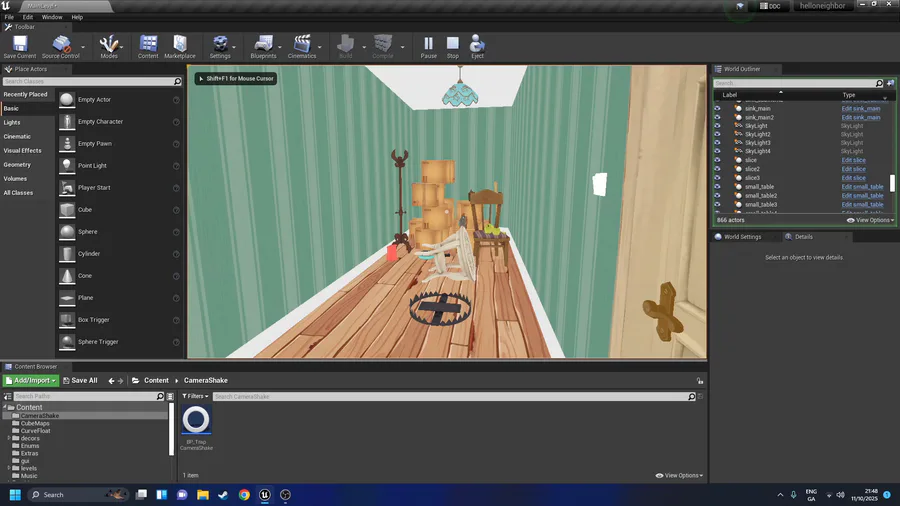
Task: Open the Settings toolbar icon
Action: point(220,47)
